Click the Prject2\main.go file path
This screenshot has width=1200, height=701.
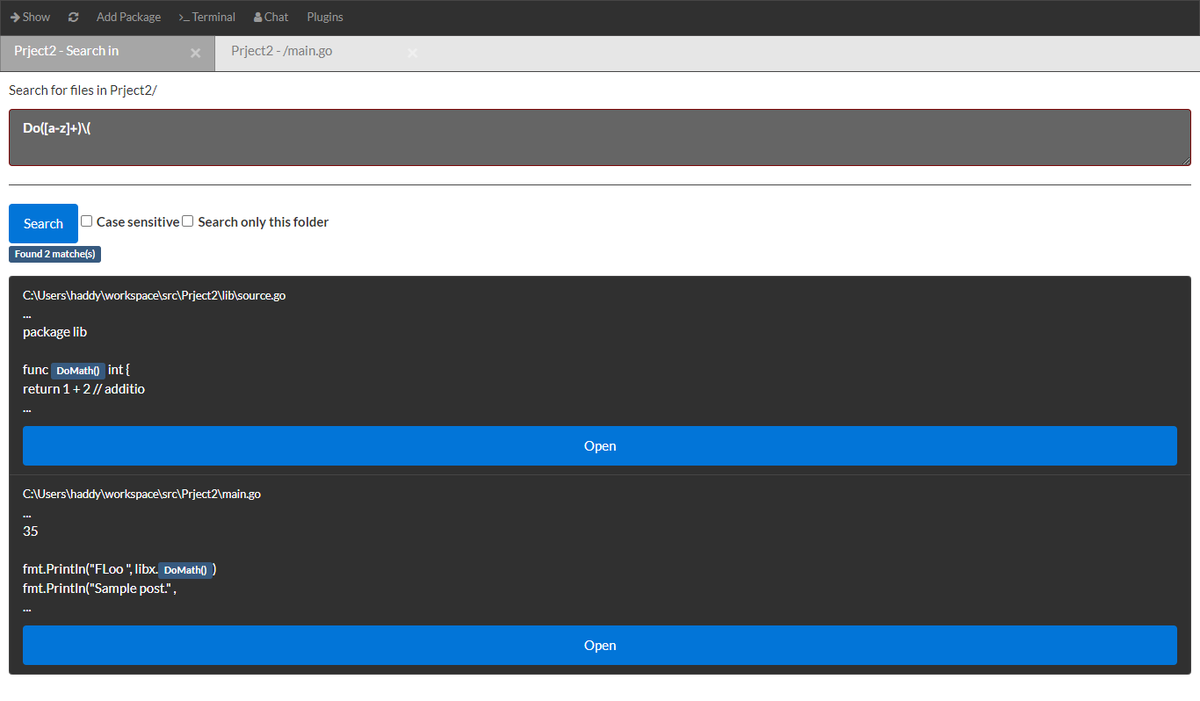[x=142, y=494]
